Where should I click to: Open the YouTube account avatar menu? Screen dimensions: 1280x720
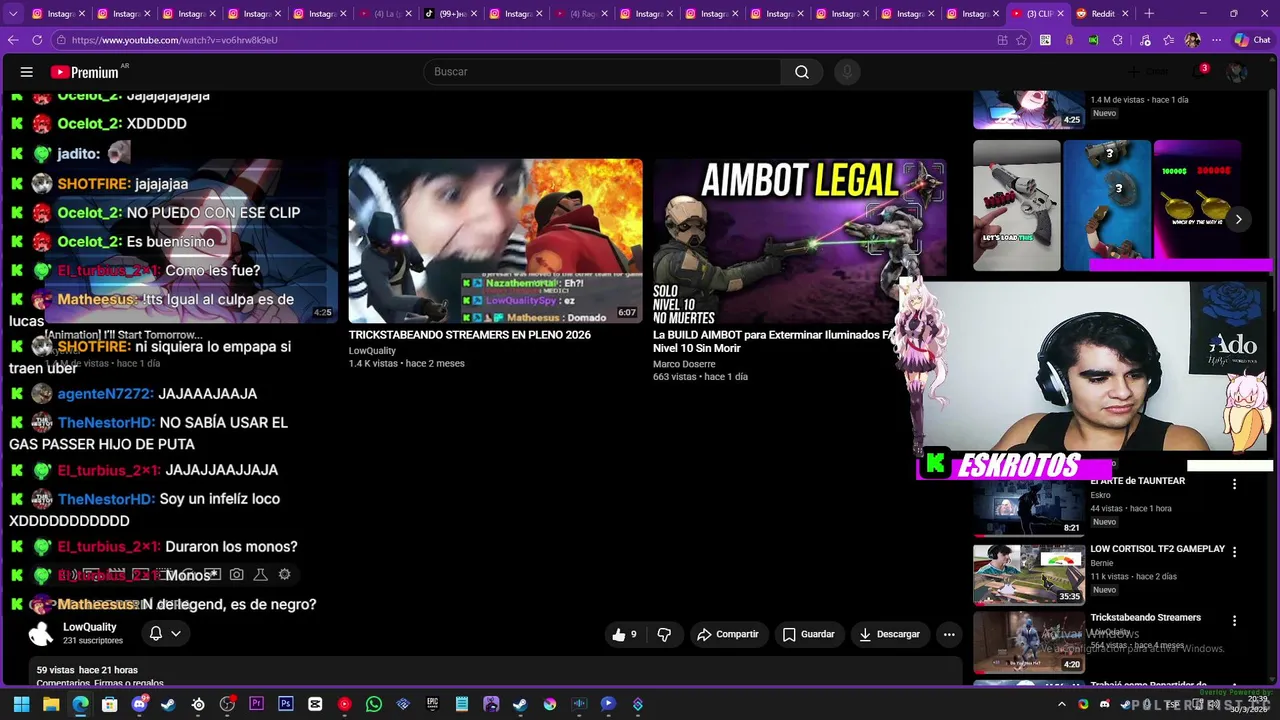click(1237, 72)
